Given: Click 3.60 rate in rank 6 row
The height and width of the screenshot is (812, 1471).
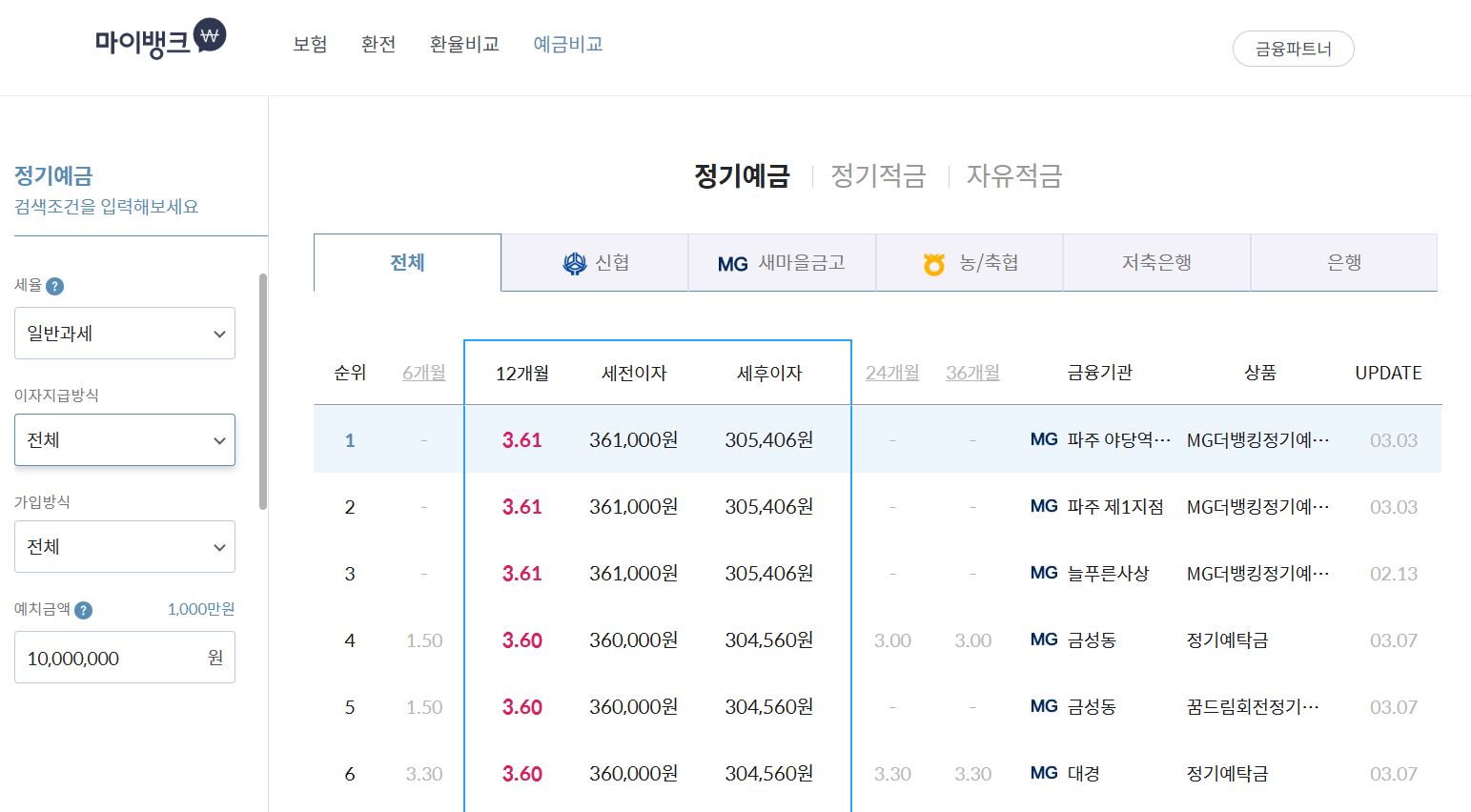Looking at the screenshot, I should [522, 773].
